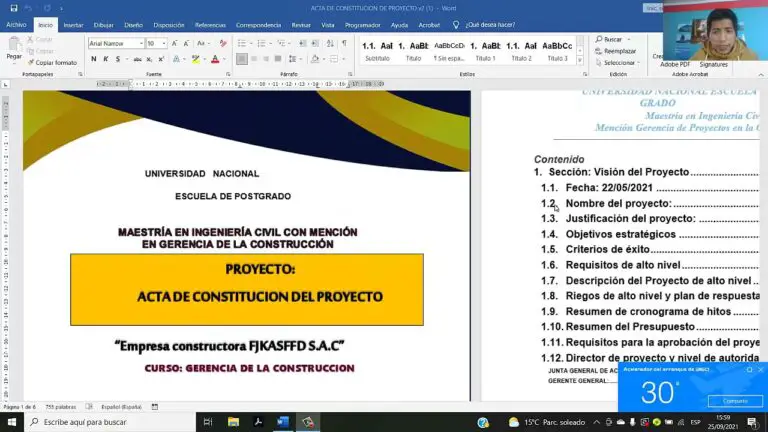Viewport: 768px width, 432px height.
Task: Click the clear formatting icon
Action: tap(221, 44)
